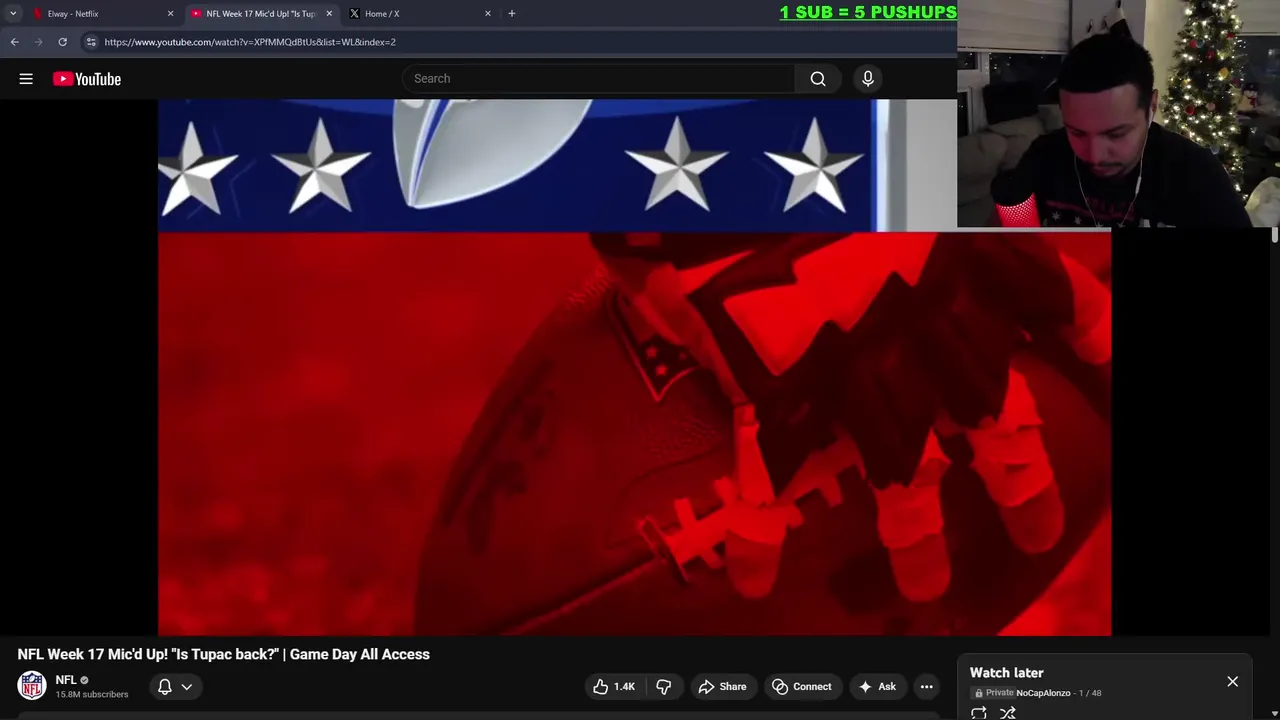
Task: Close the Watch later playlist panel
Action: (x=1232, y=682)
